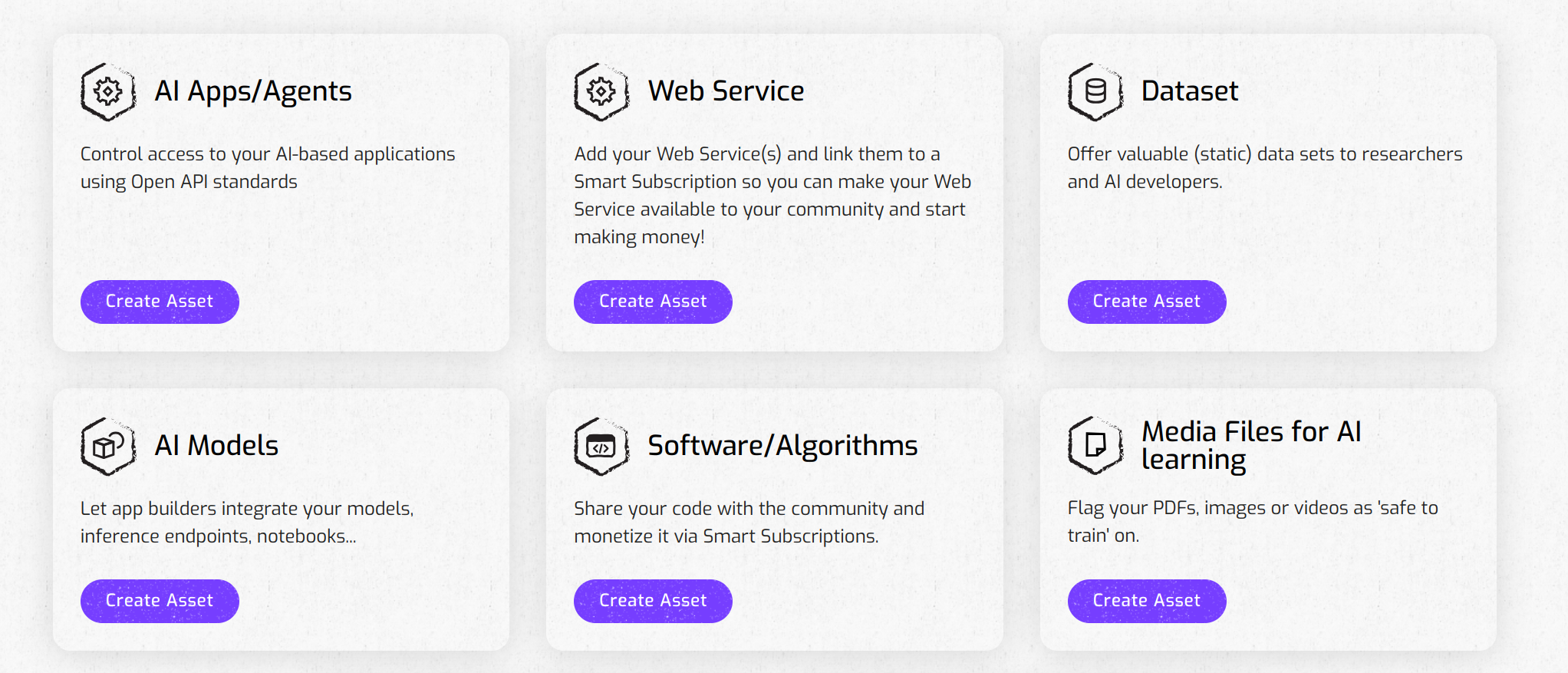This screenshot has height=673, width=1568.
Task: Click the Software/Algorithms code window icon
Action: (x=601, y=447)
